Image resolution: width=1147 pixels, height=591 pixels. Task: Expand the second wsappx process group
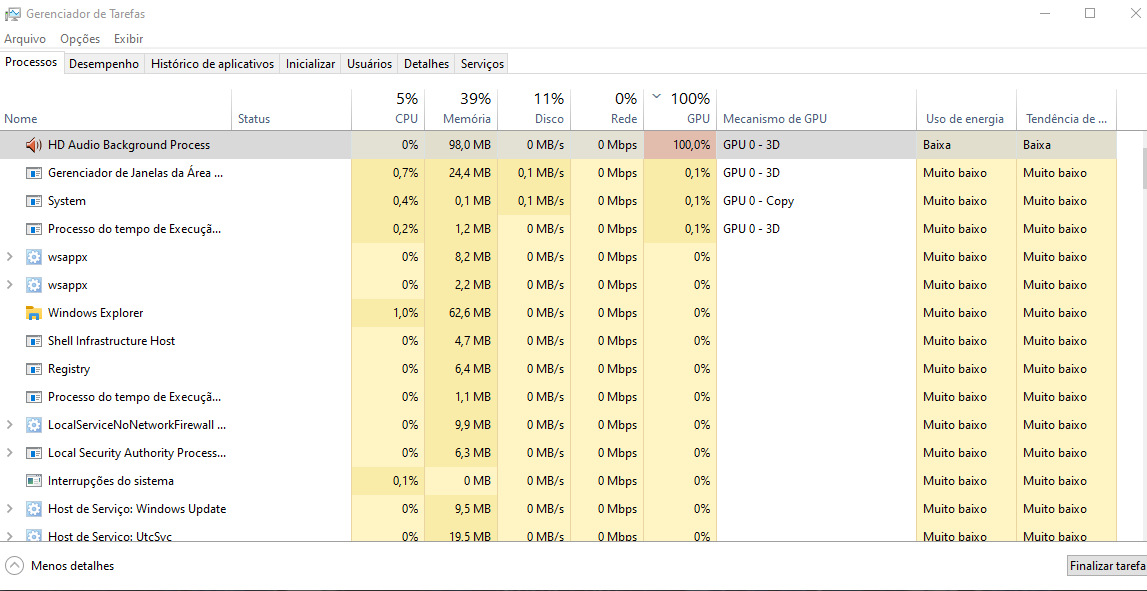coord(10,285)
